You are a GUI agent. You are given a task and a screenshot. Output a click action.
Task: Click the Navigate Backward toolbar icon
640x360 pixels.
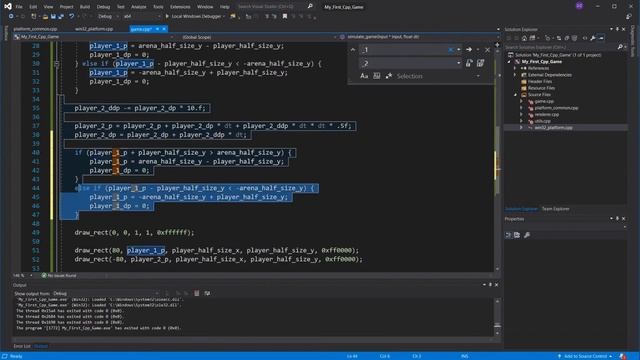click(11, 16)
